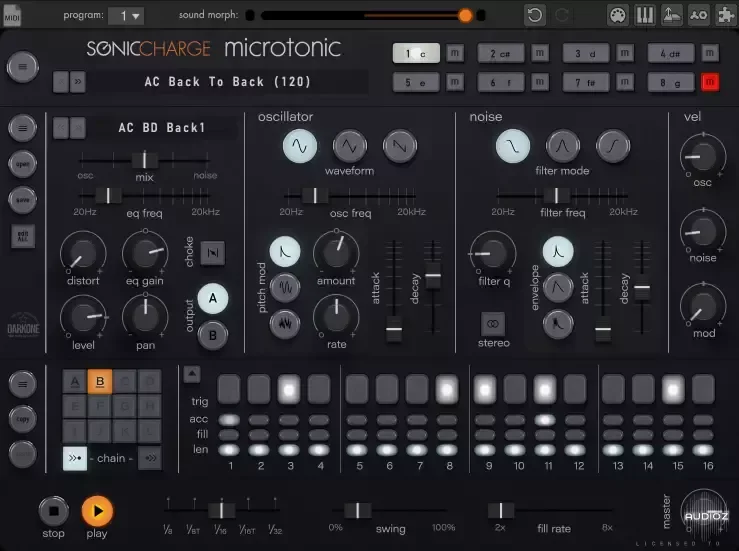
Task: Click the play button
Action: 97,511
